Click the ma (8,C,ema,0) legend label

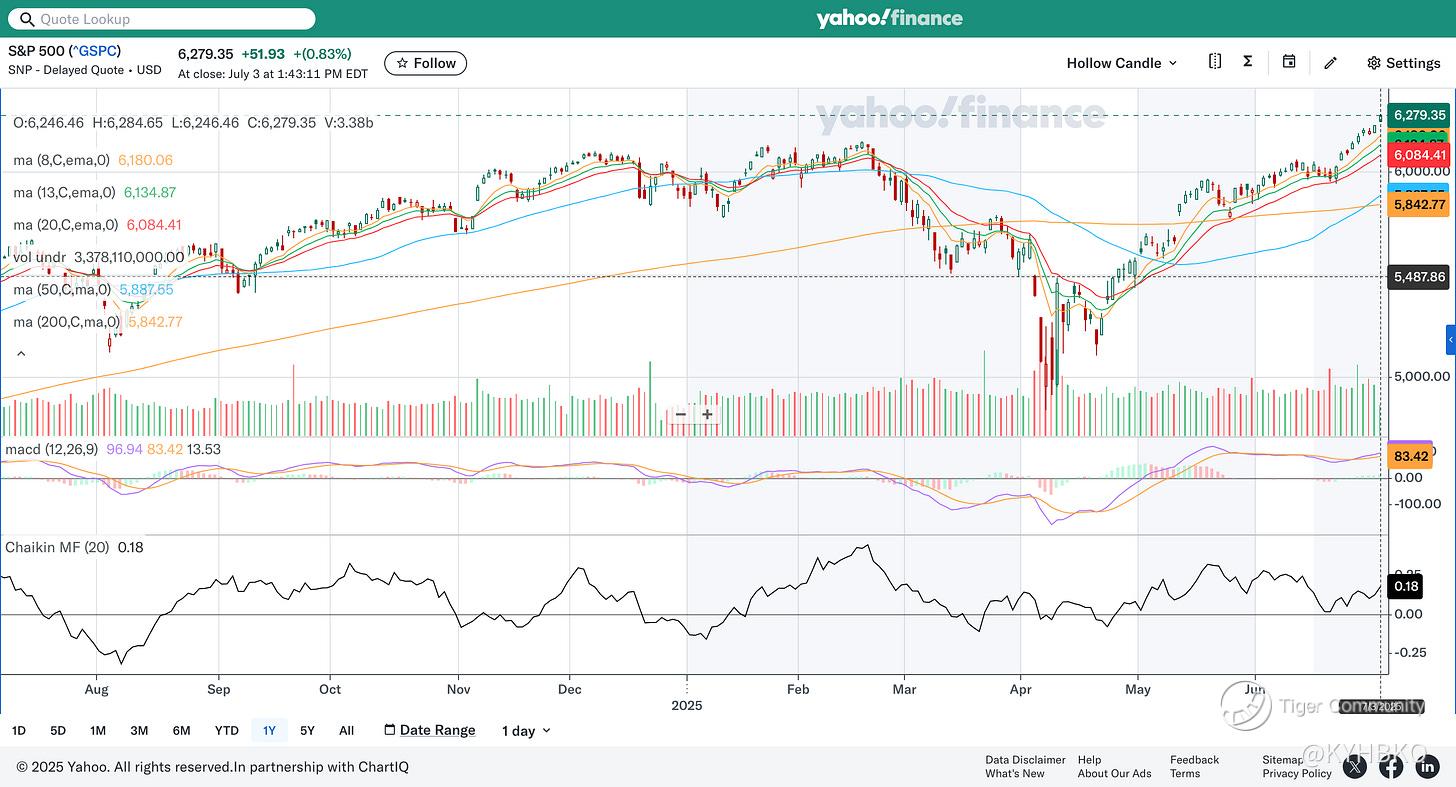pyautogui.click(x=62, y=160)
